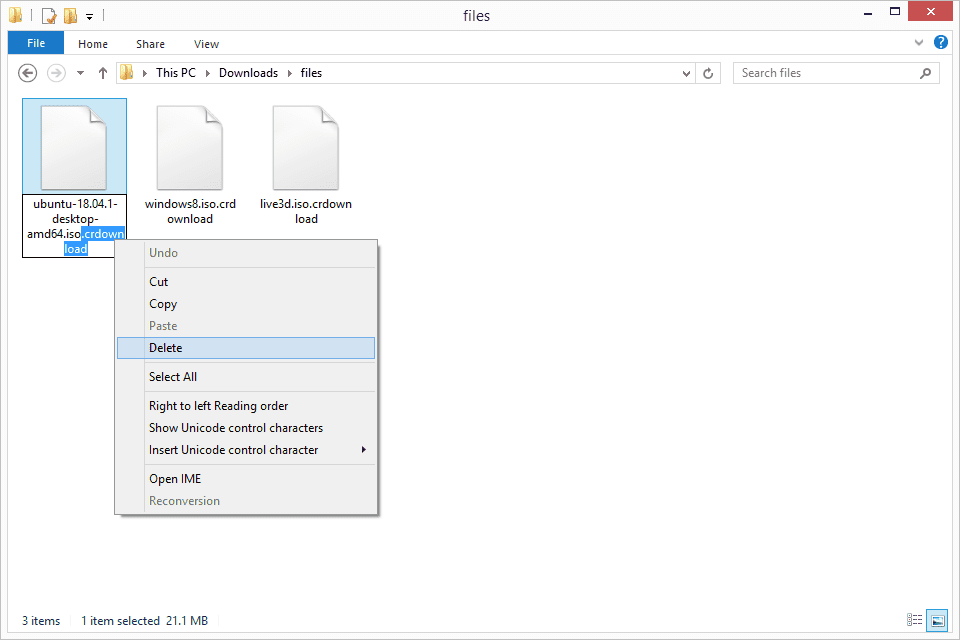Image resolution: width=960 pixels, height=640 pixels.
Task: Click the Properties icon on quick access toolbar
Action: (x=48, y=15)
